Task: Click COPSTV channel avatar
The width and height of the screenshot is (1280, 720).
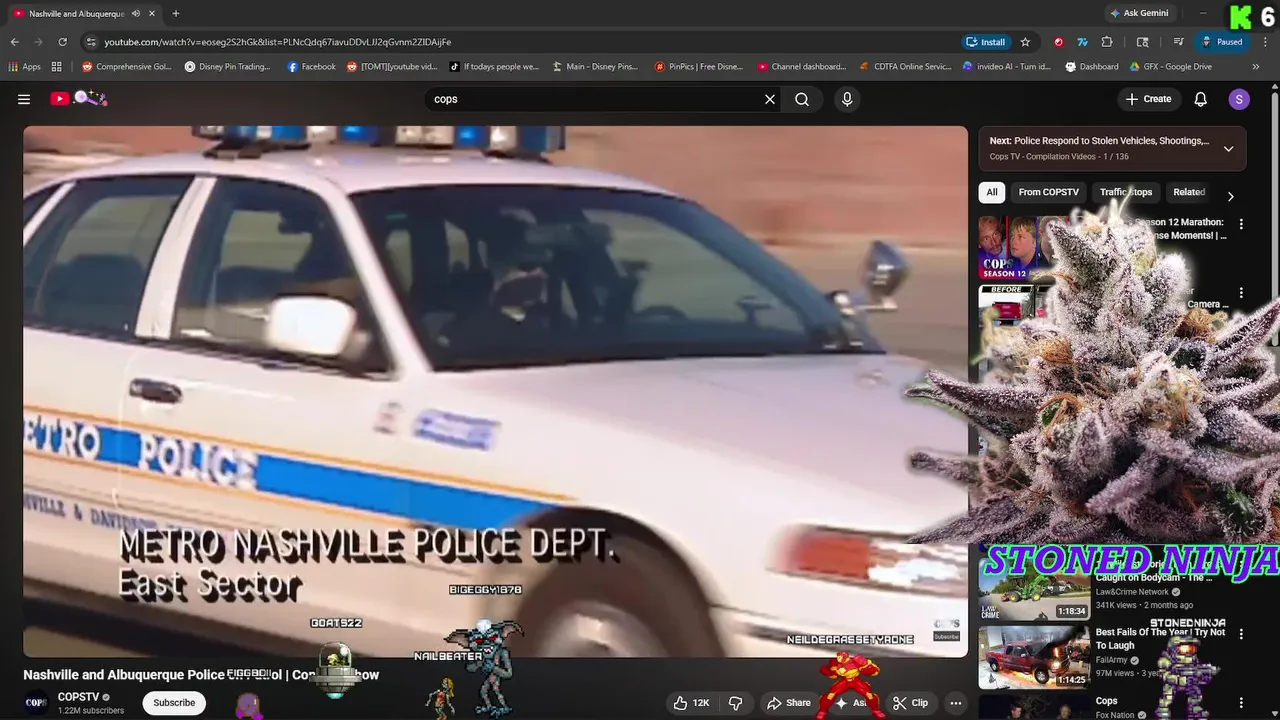Action: [36, 703]
